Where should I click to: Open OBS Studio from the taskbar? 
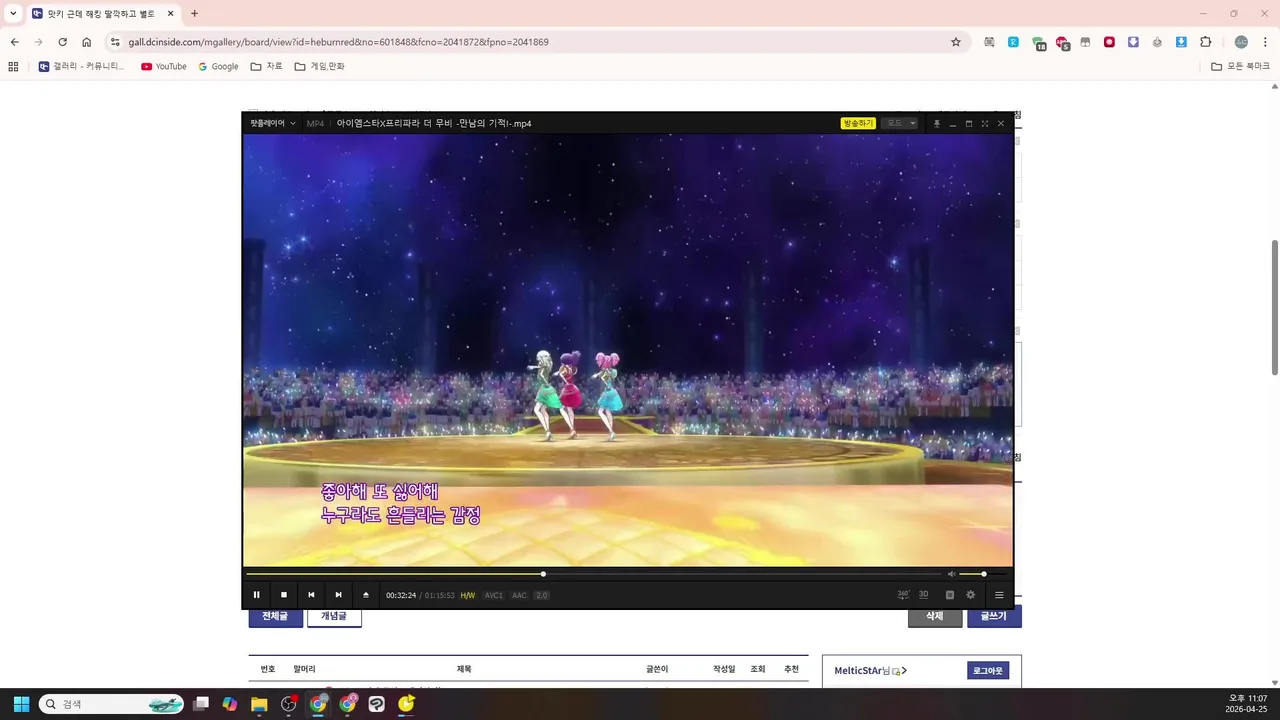coord(289,704)
